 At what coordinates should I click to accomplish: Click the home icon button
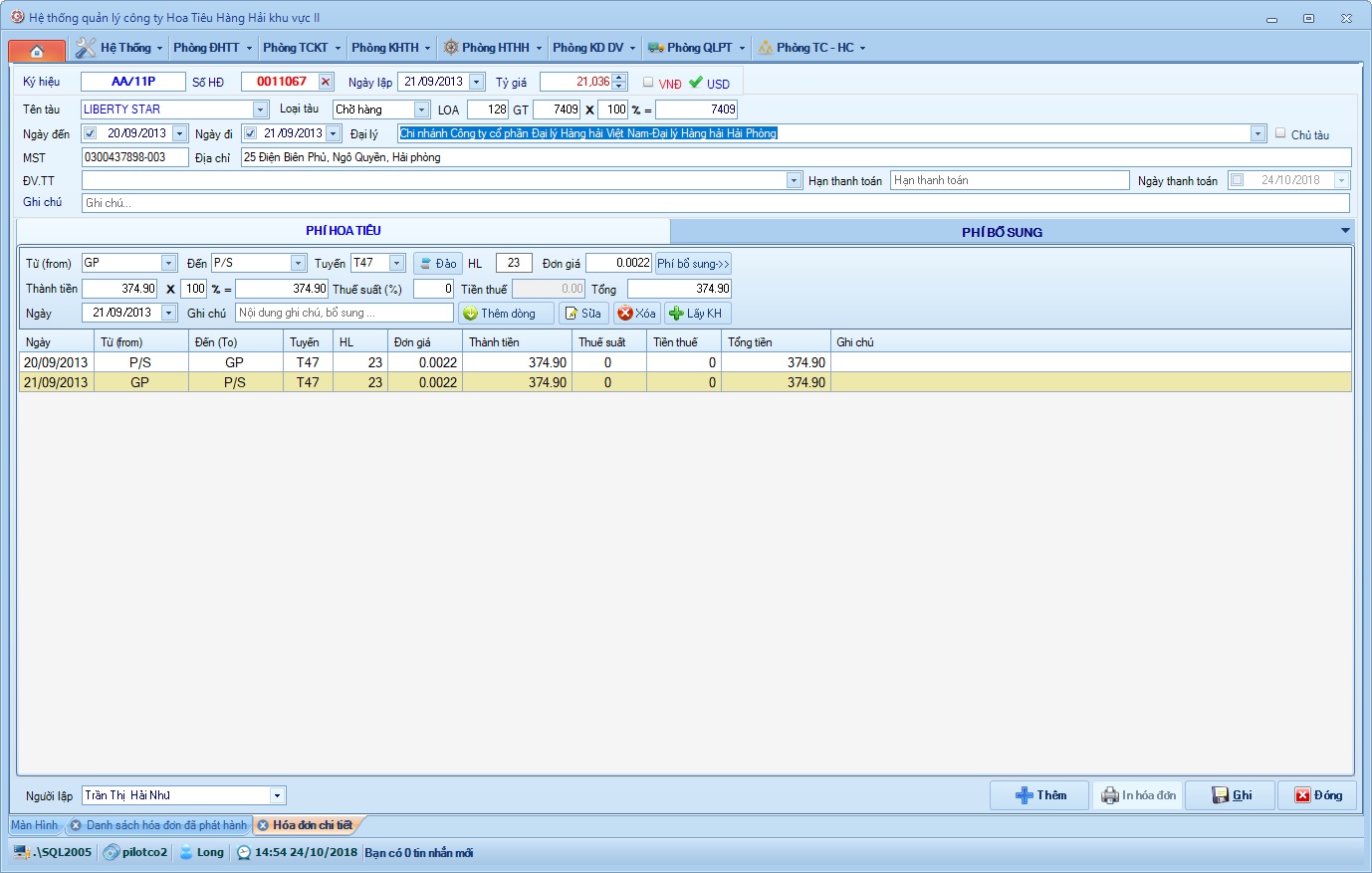point(37,50)
